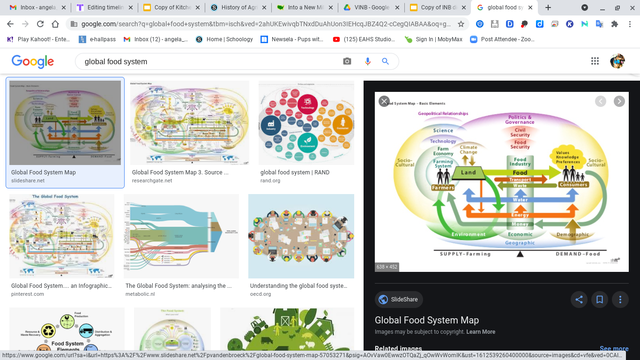This screenshot has height=360, width=640.
Task: Open Global Food System Map title link
Action: tap(427, 320)
